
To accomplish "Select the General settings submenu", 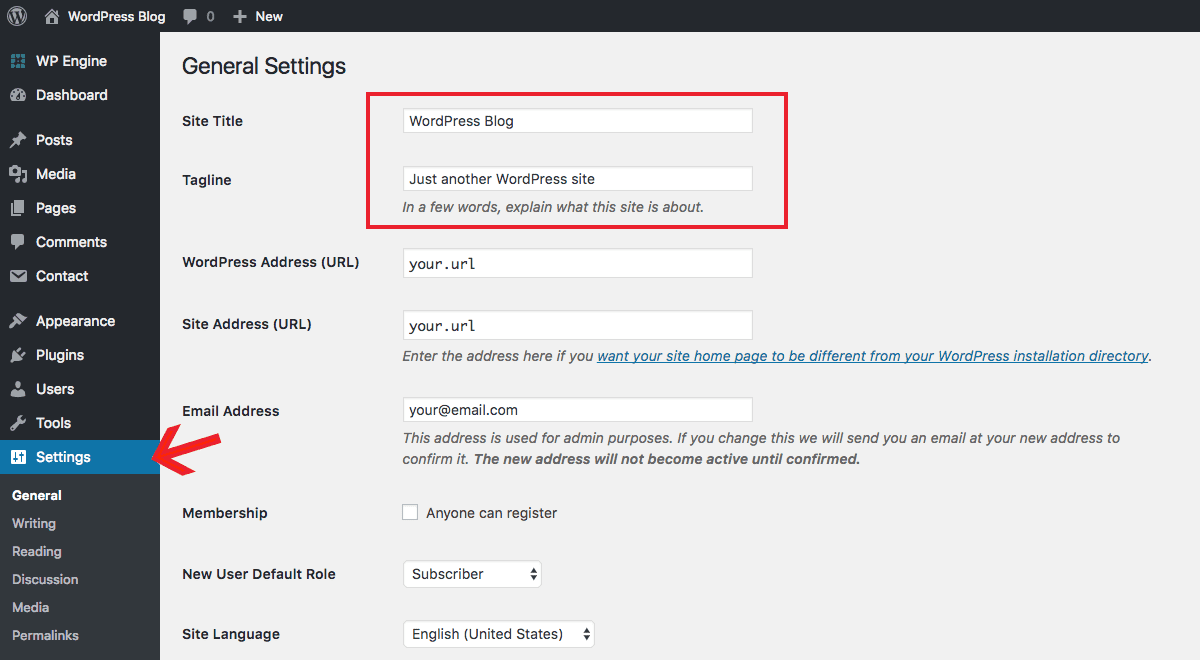I will point(37,495).
